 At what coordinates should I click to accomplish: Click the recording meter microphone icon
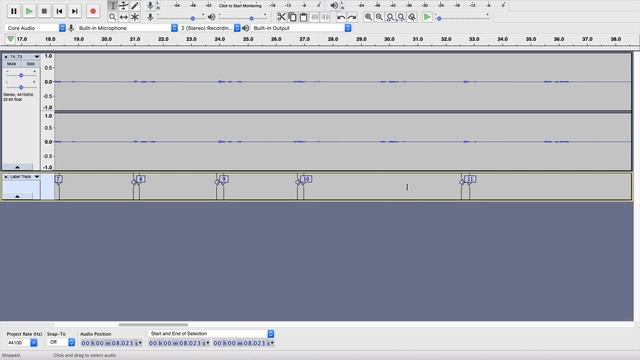[x=150, y=5]
